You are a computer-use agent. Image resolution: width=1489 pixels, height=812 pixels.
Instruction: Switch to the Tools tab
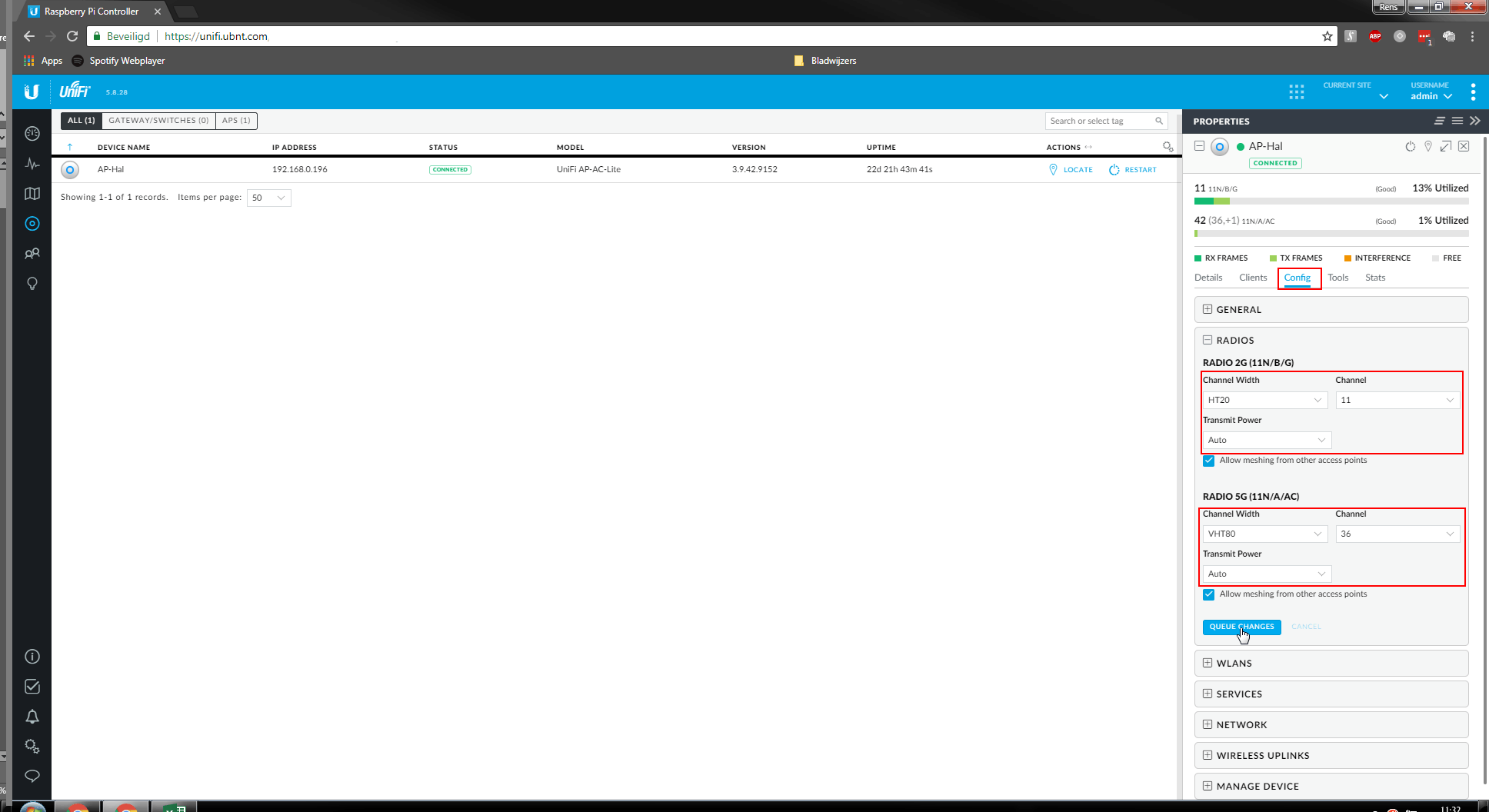tap(1338, 278)
